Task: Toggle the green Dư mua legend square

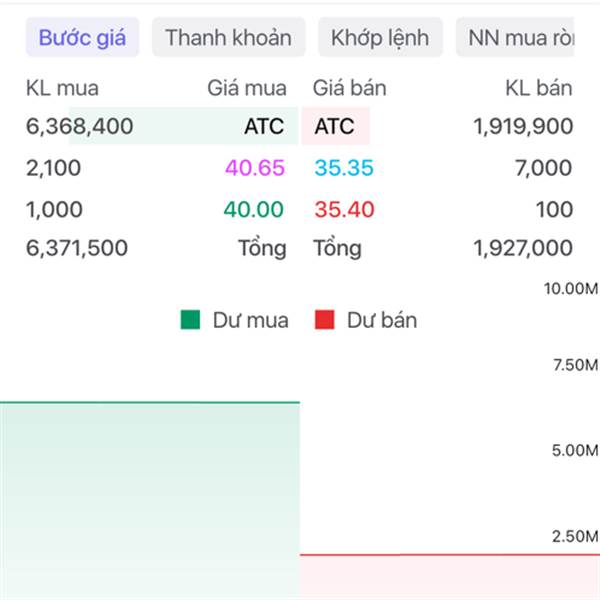Action: click(190, 320)
